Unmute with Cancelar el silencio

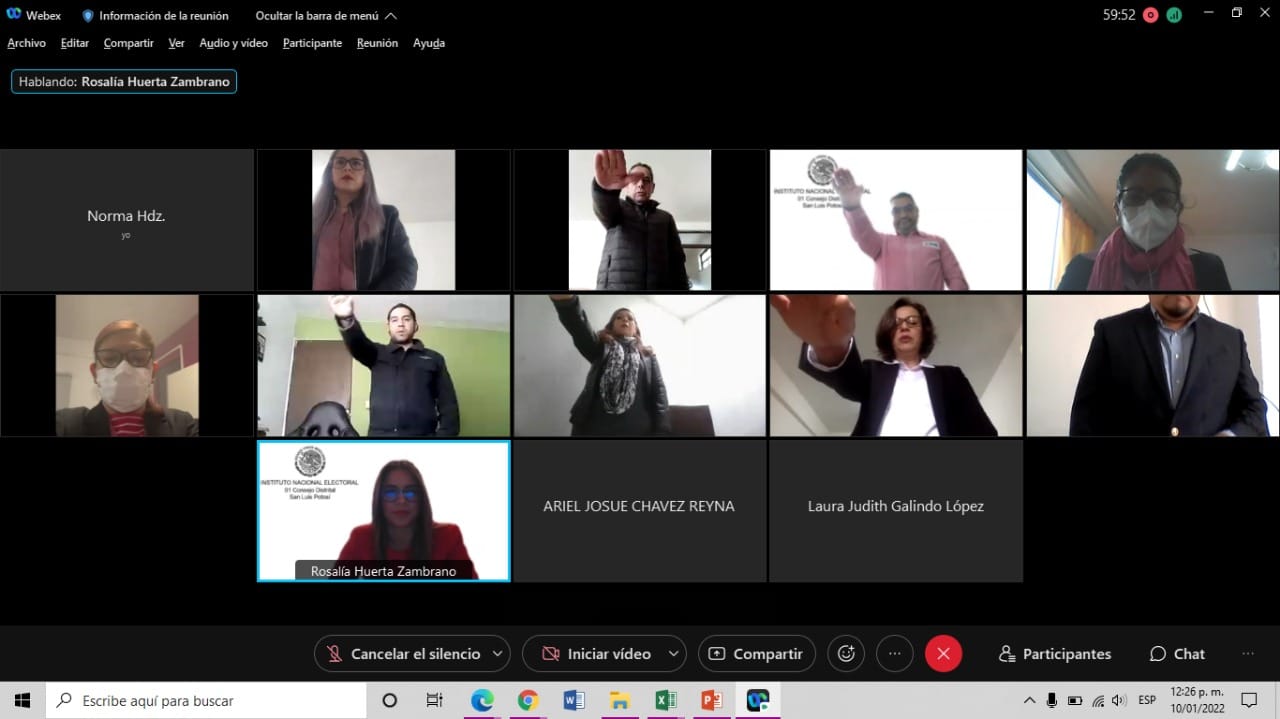tap(404, 654)
